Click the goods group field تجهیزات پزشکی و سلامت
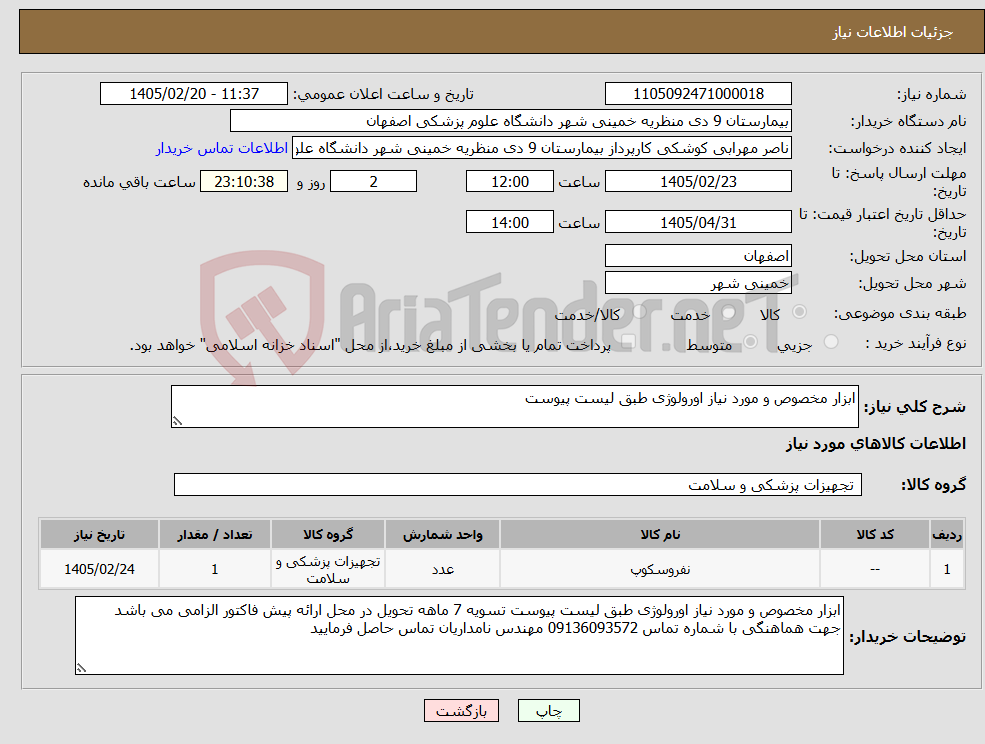Screen dimensions: 985x744 point(518,484)
